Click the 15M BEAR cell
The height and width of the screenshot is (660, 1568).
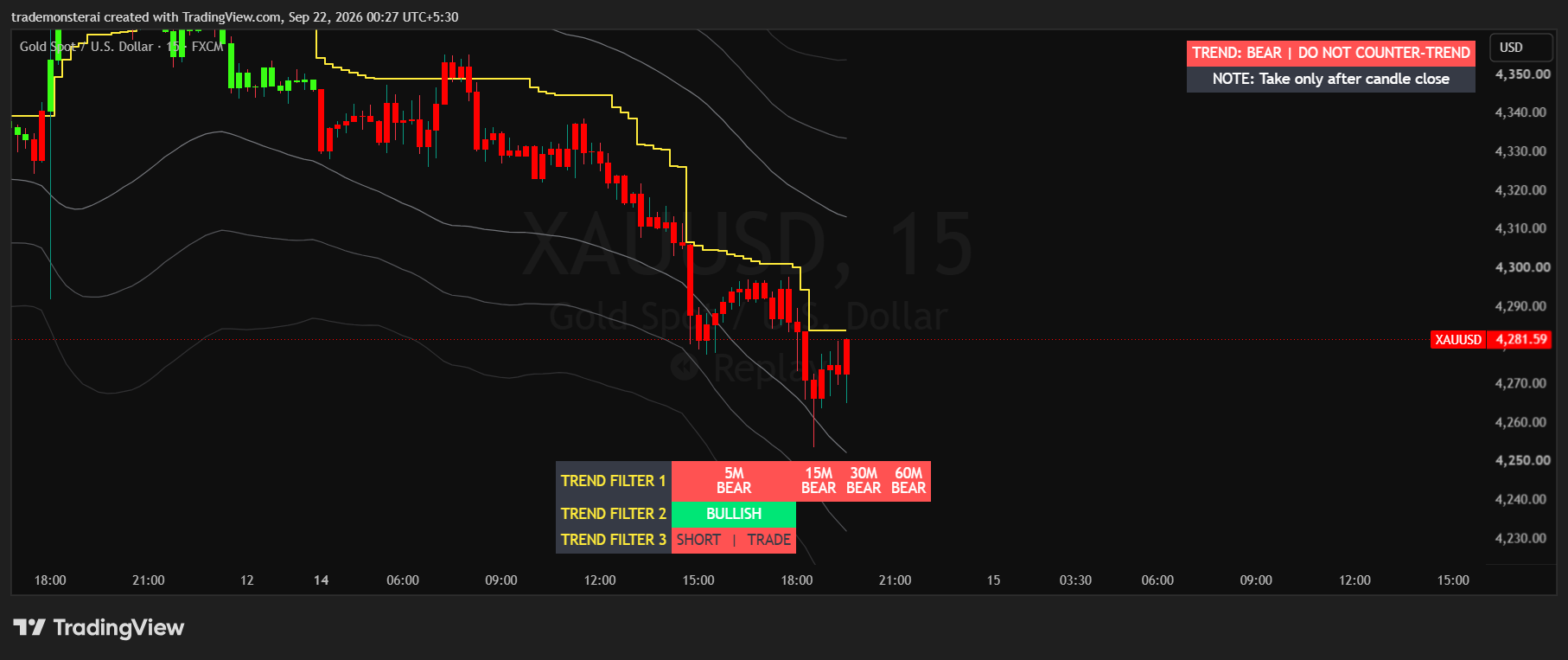(x=819, y=481)
